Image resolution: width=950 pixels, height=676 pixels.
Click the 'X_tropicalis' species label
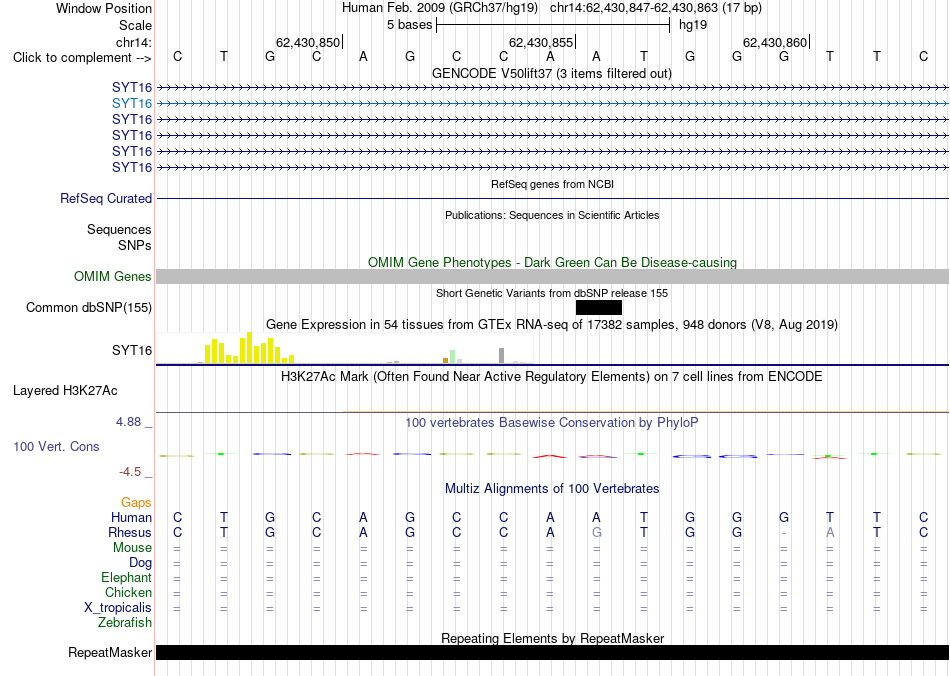118,608
